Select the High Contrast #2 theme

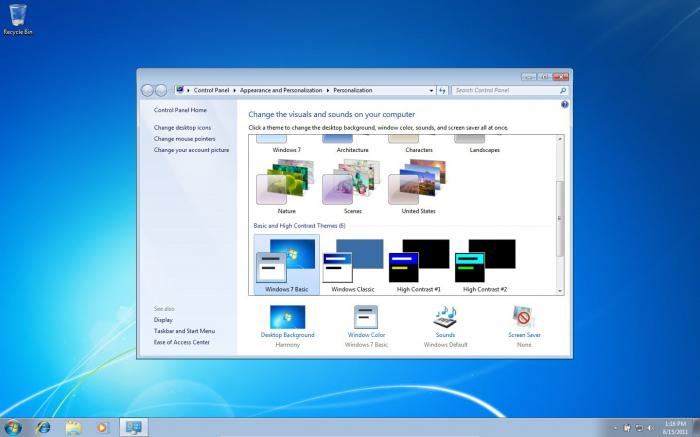click(485, 265)
